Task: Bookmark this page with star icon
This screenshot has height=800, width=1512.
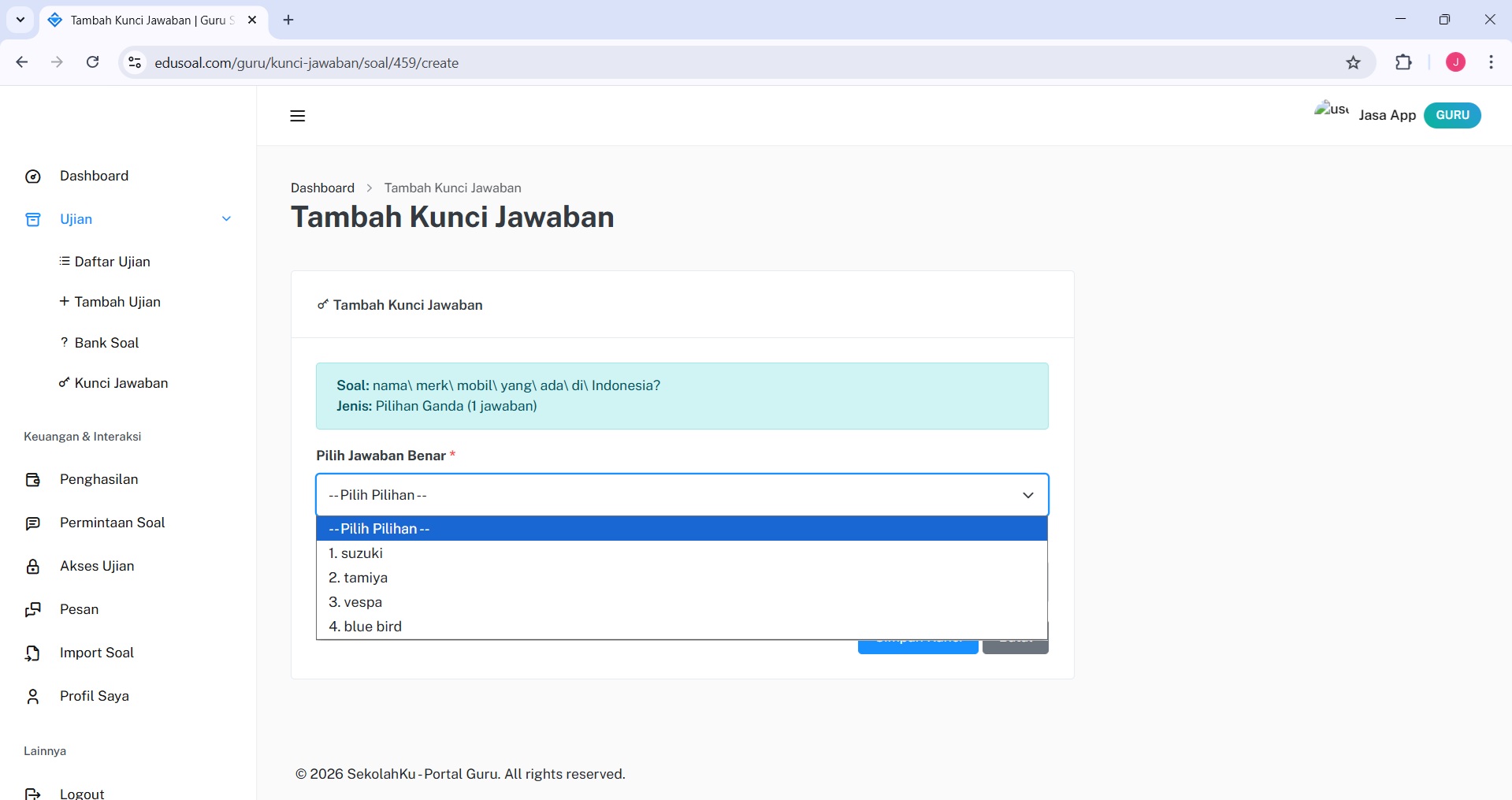Action: click(x=1353, y=63)
